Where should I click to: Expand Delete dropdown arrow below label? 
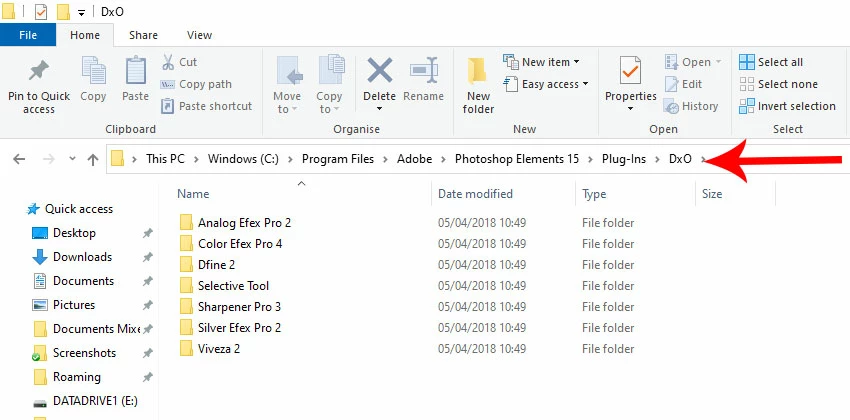[x=379, y=109]
